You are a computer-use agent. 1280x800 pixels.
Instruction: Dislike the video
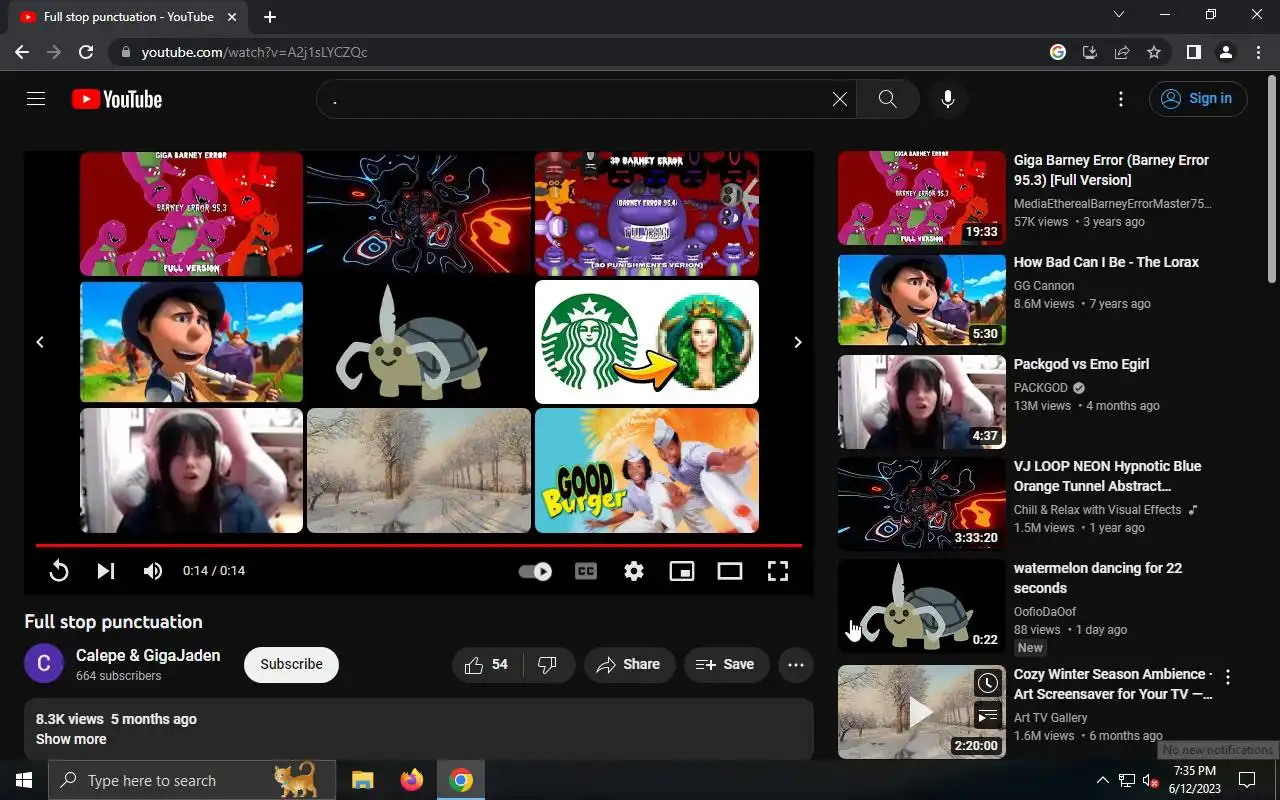pos(548,665)
